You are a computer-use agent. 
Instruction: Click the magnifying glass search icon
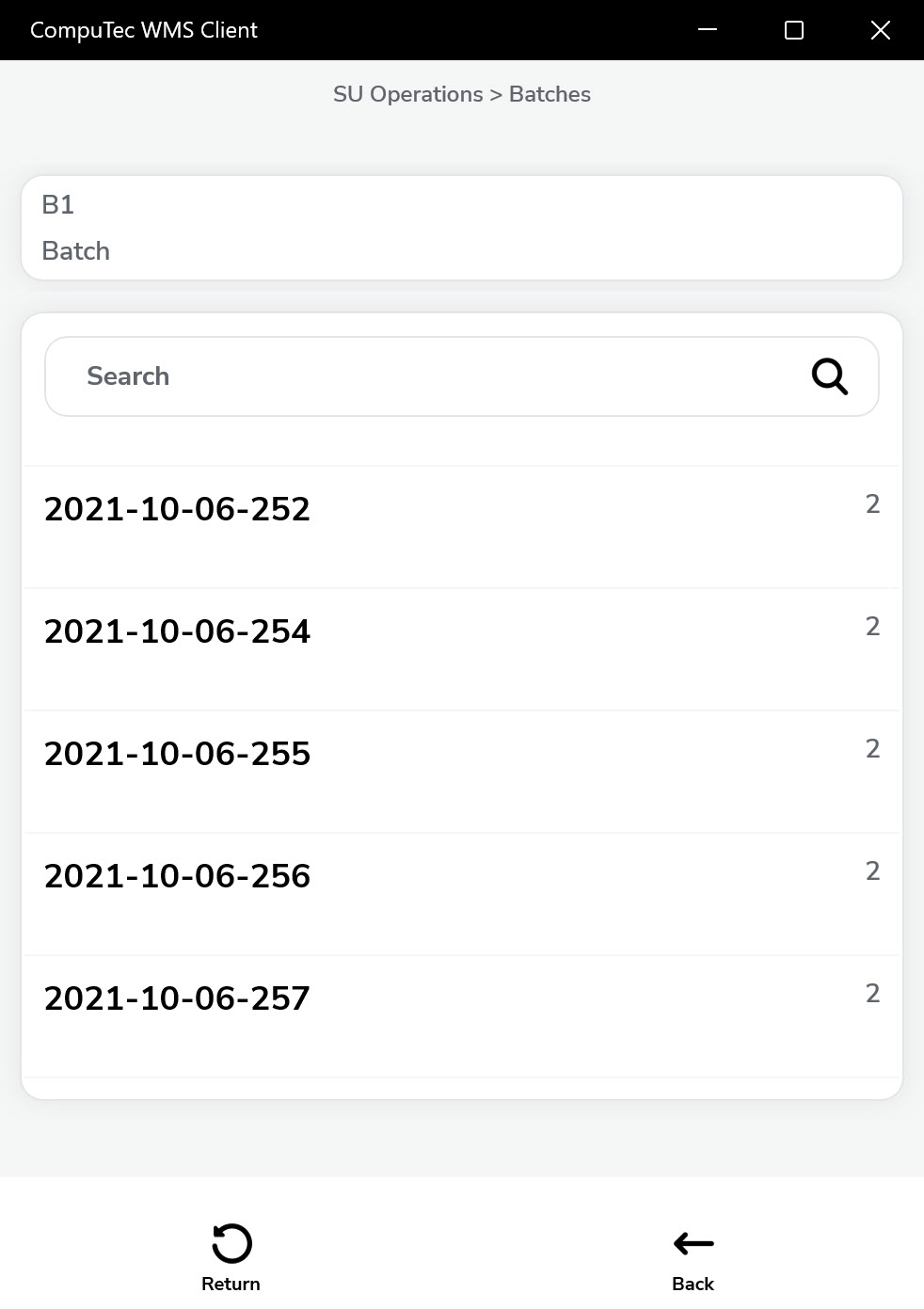coord(829,376)
